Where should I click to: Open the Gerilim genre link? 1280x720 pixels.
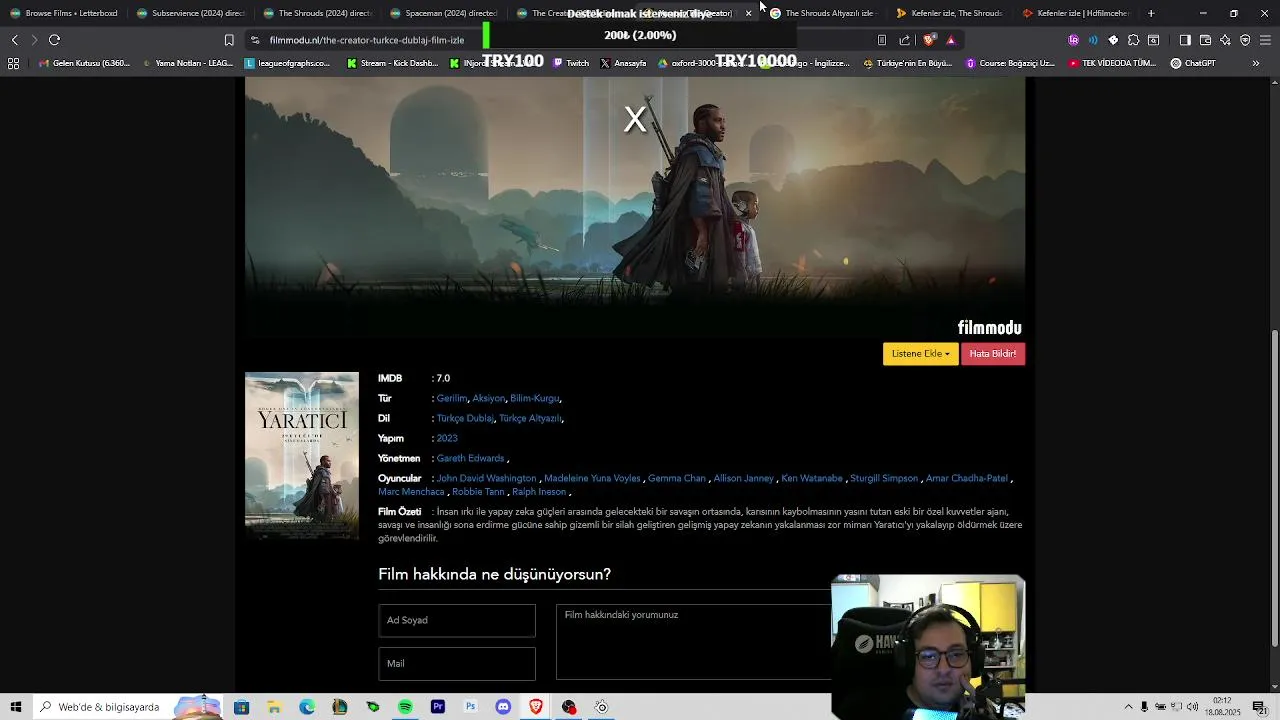452,398
